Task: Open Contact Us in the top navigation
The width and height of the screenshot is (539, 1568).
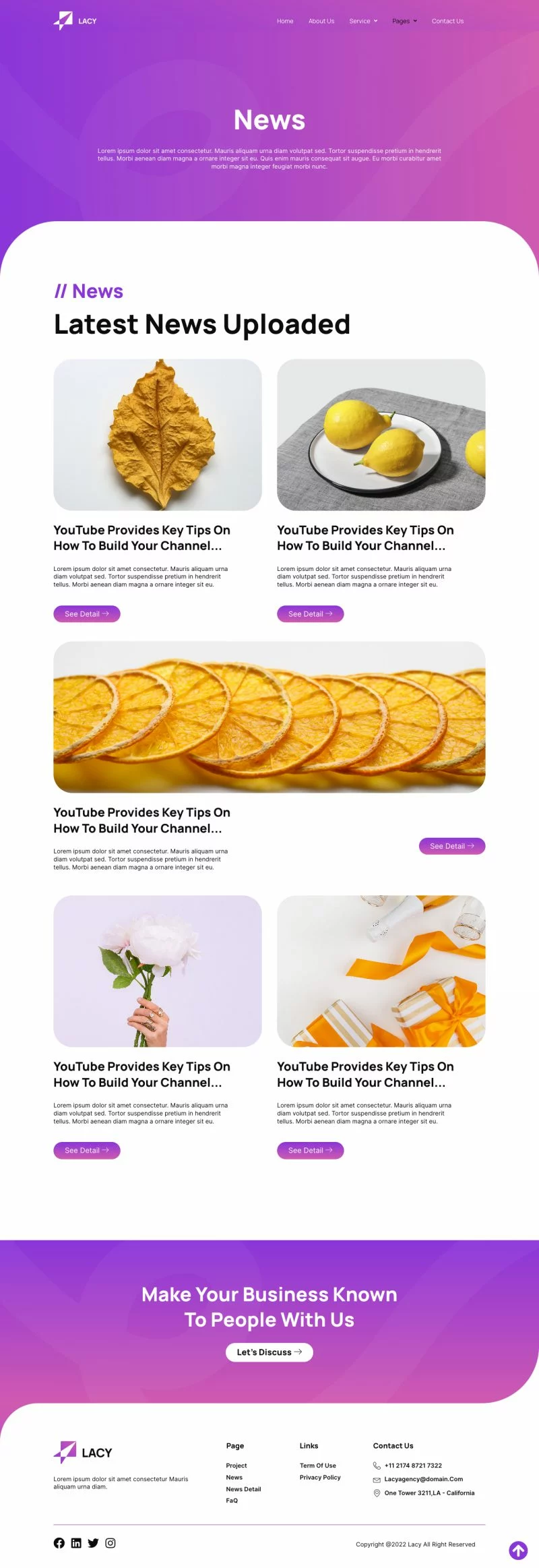Action: click(x=447, y=21)
